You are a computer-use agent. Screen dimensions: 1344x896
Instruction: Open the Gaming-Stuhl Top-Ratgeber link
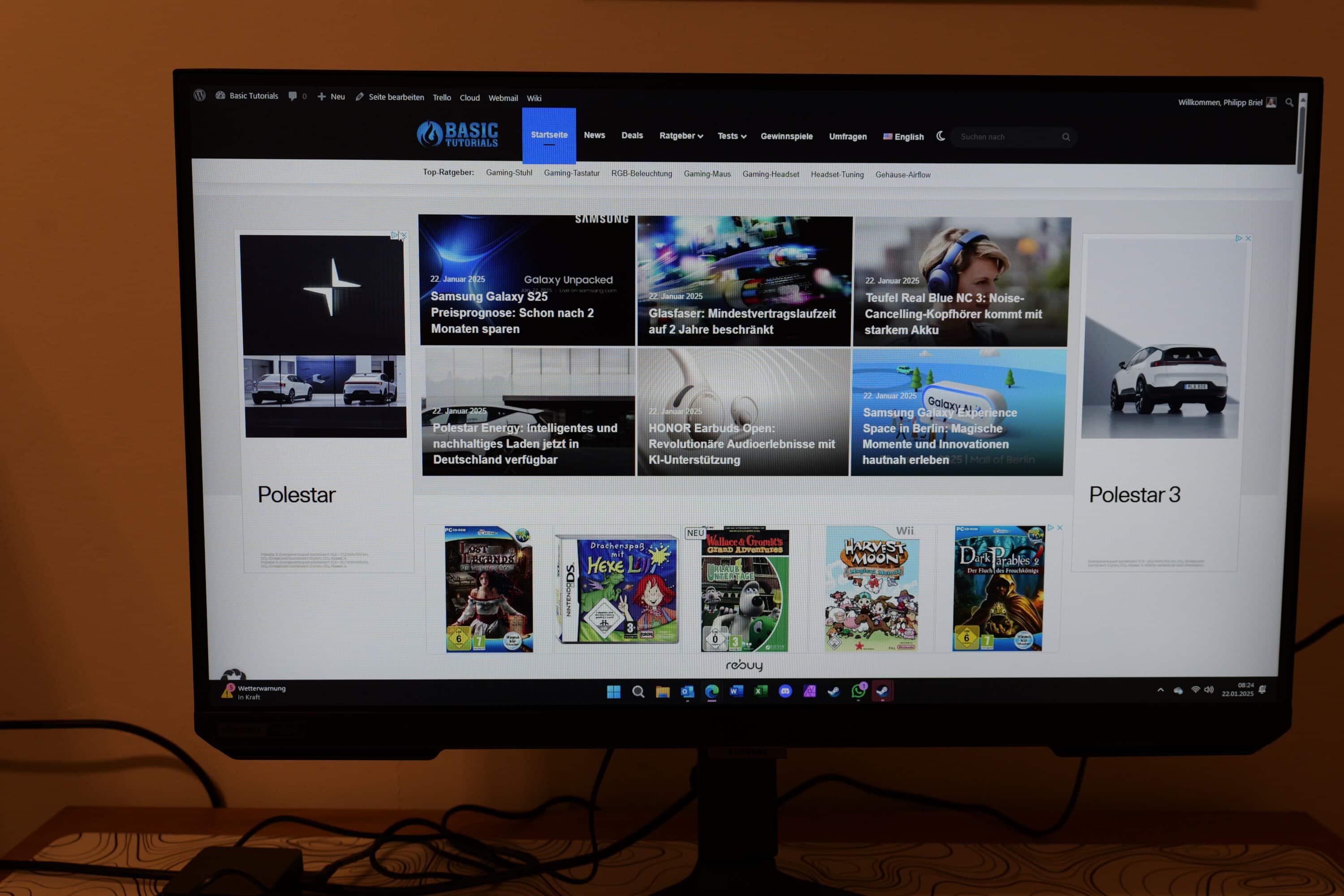[x=508, y=172]
